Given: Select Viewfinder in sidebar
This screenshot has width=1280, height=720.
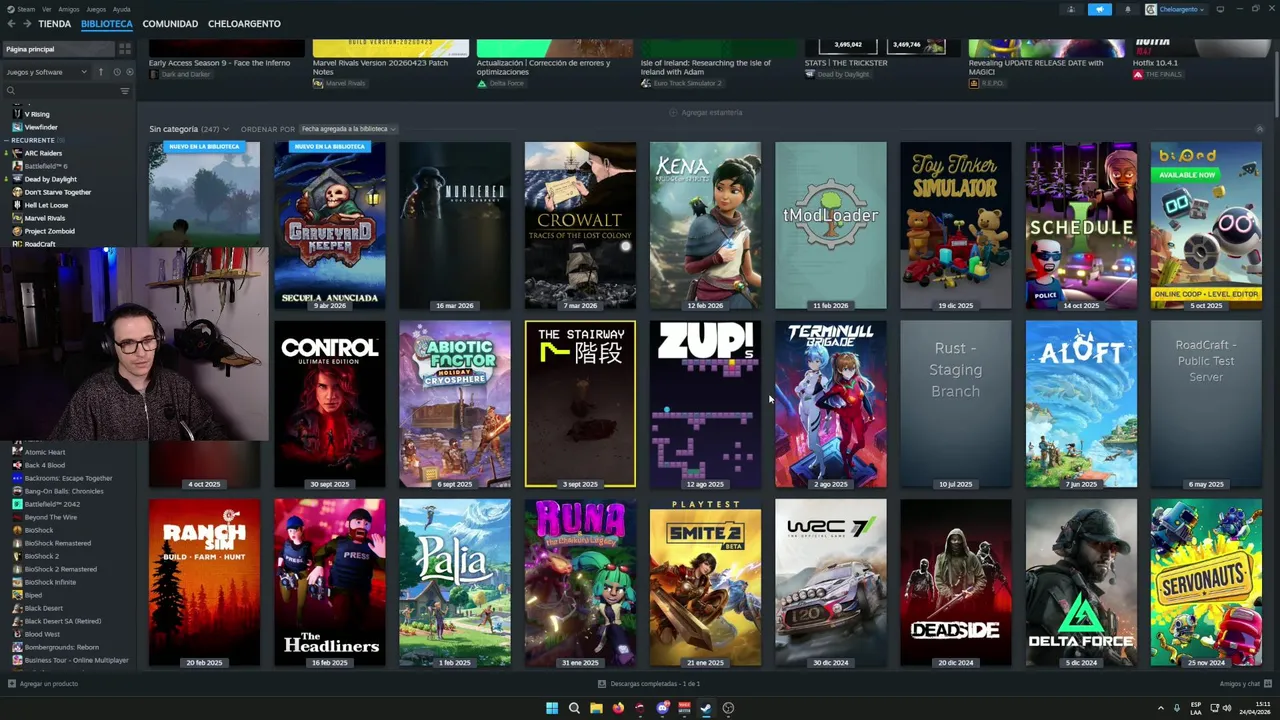Looking at the screenshot, I should click(x=41, y=127).
